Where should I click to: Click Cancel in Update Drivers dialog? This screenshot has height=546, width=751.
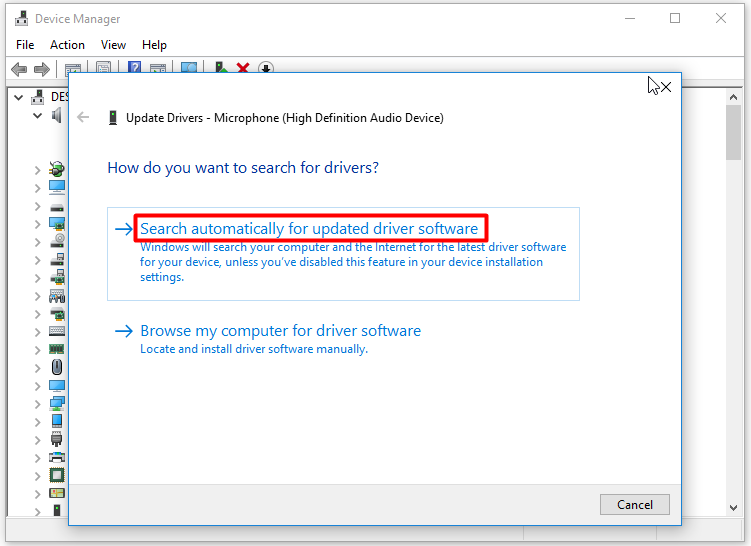click(635, 505)
